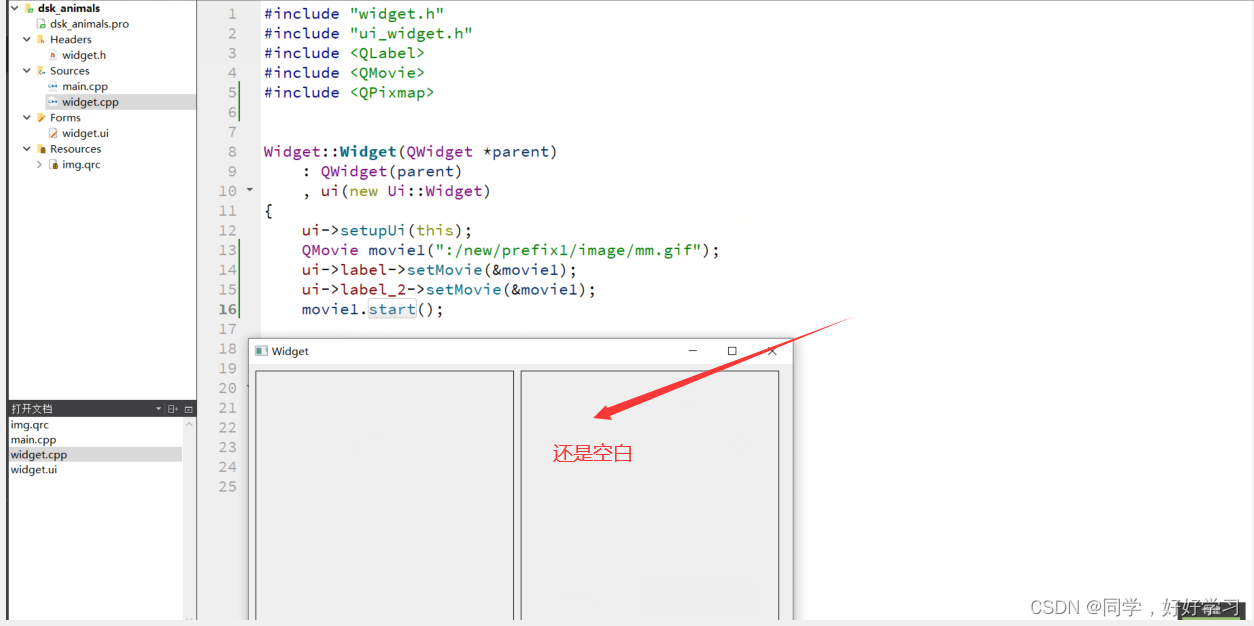Open widget.h in the project tree
1254x626 pixels.
[x=84, y=55]
